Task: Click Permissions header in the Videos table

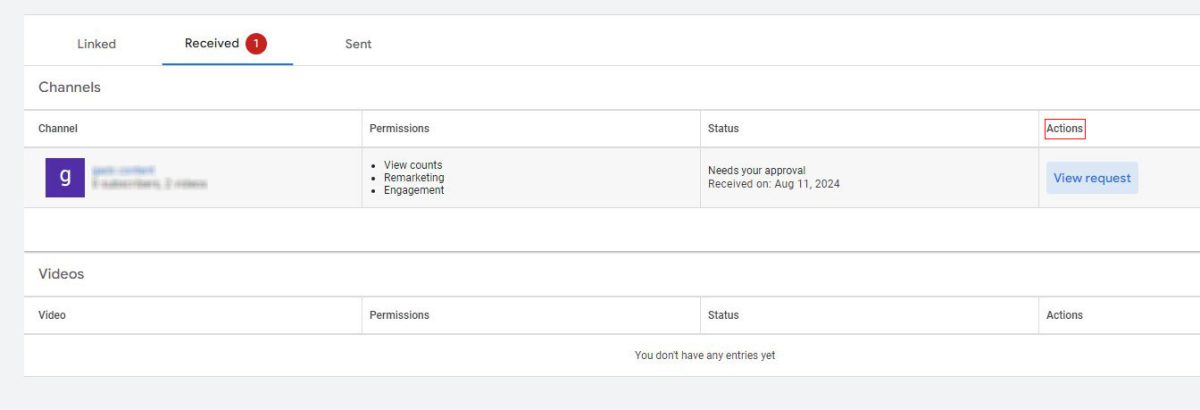Action: click(399, 315)
